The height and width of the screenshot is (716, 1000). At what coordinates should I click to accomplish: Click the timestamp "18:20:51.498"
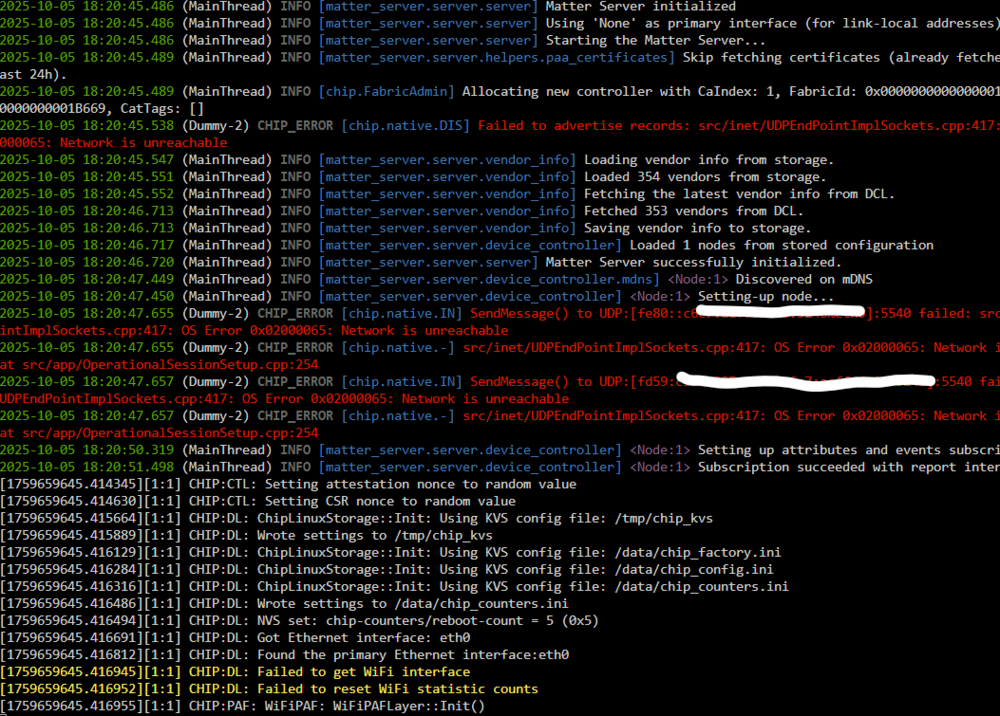click(128, 467)
